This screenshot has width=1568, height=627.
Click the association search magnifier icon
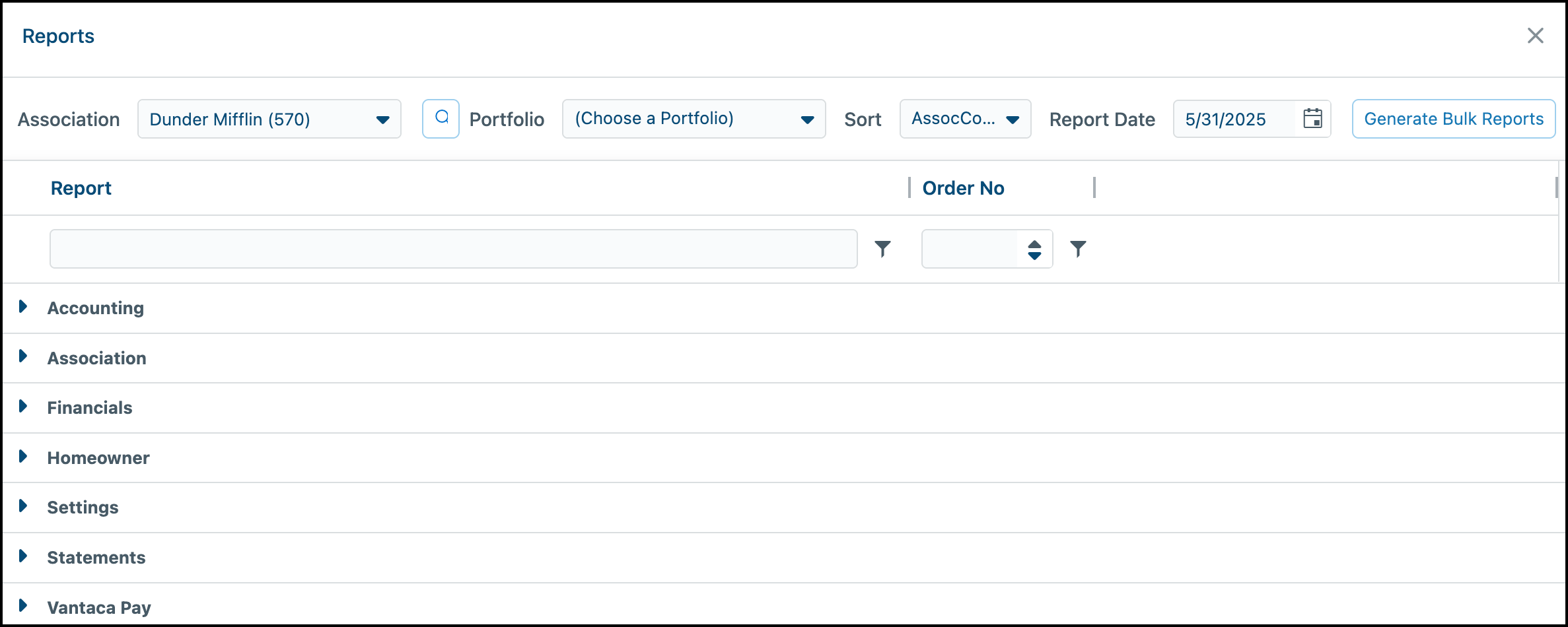(441, 119)
